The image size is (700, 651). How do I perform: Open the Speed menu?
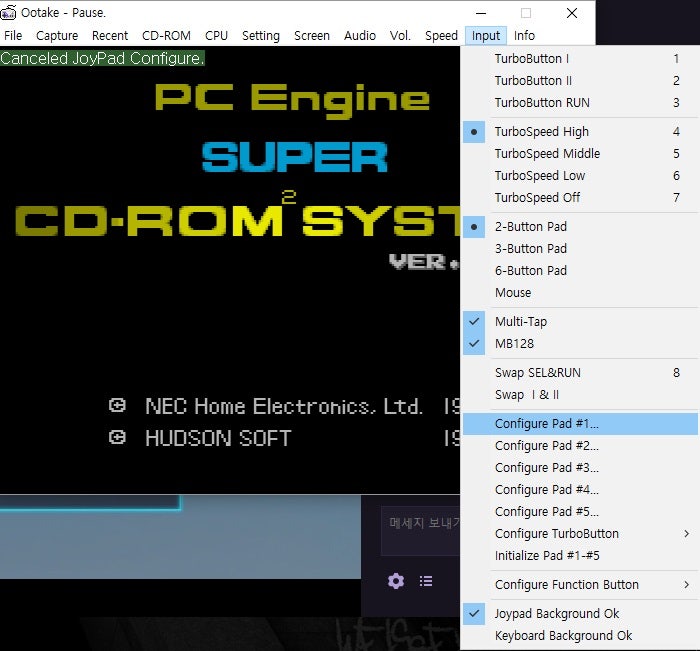[x=441, y=36]
